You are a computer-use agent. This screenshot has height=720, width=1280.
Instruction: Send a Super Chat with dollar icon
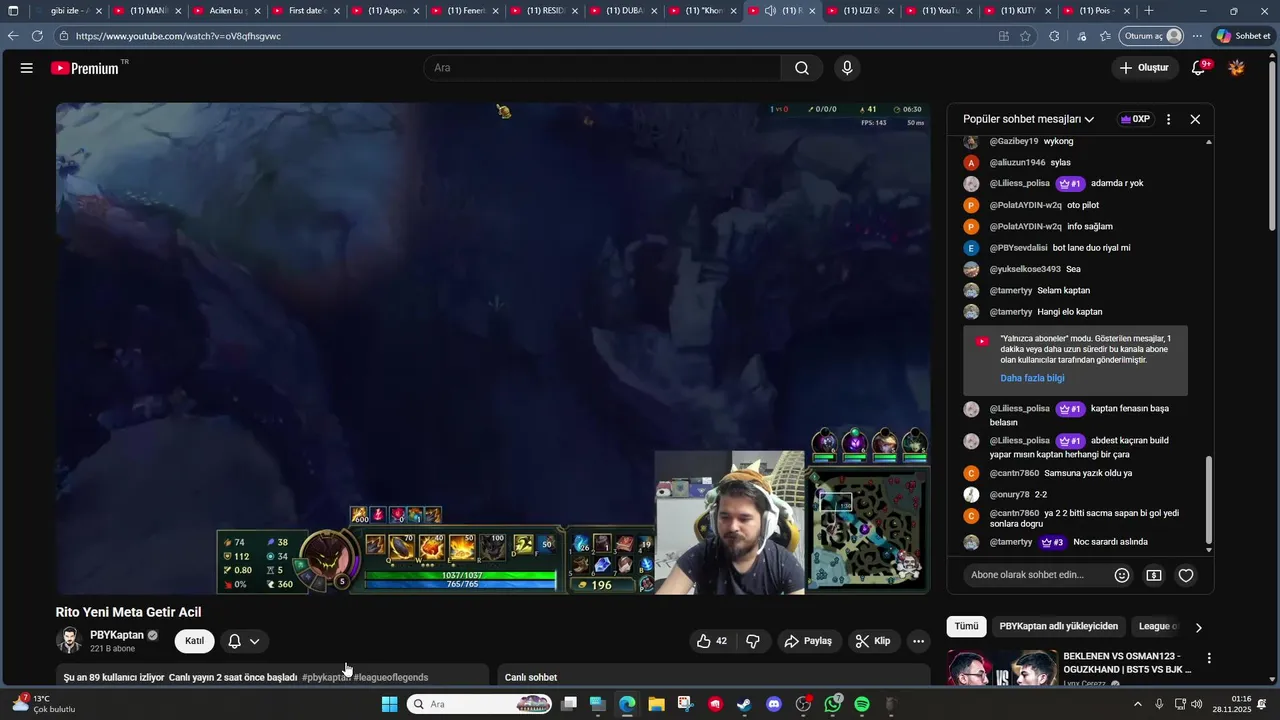coord(1154,575)
